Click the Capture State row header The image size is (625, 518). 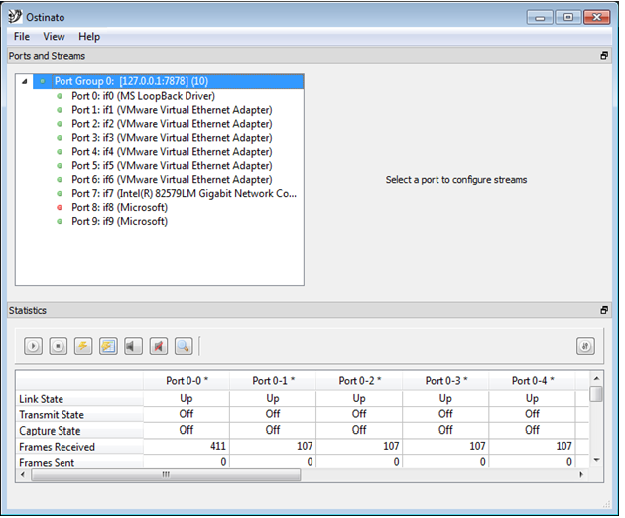[80, 431]
